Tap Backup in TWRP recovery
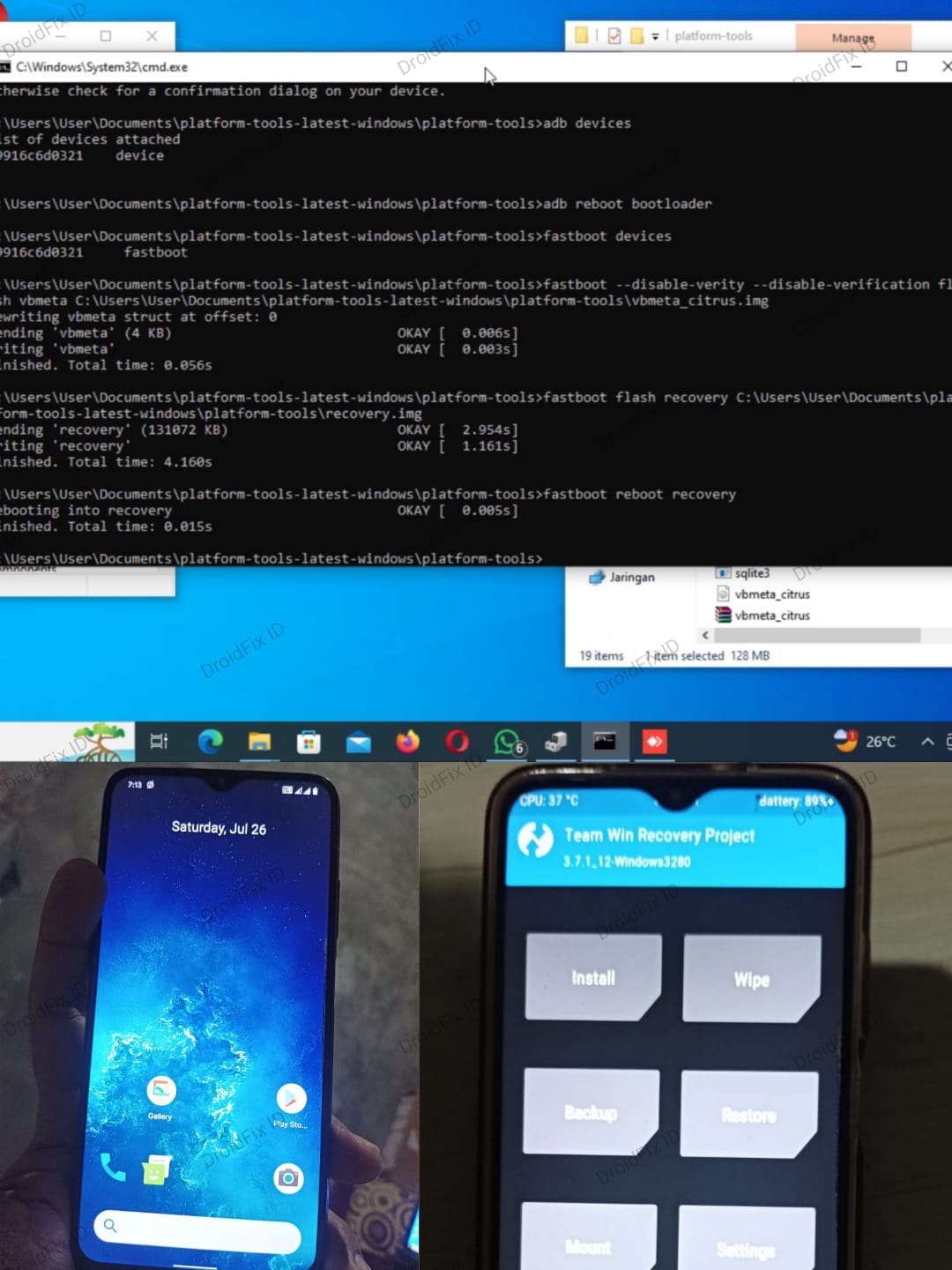 pyautogui.click(x=591, y=1112)
